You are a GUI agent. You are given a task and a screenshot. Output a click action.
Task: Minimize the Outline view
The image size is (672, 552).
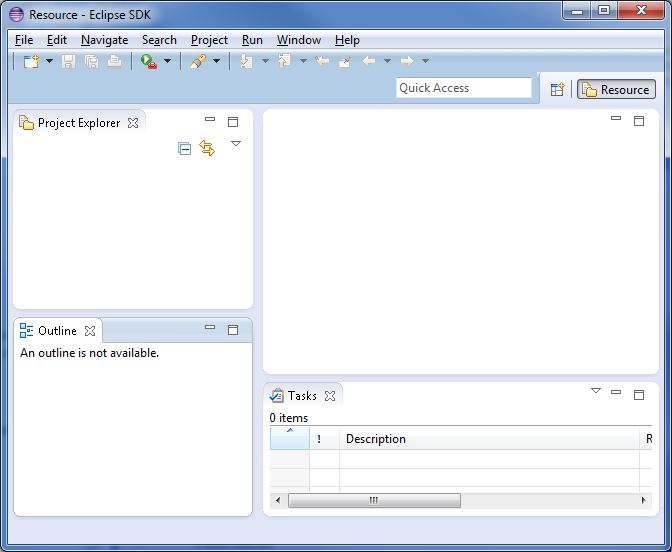[210, 327]
